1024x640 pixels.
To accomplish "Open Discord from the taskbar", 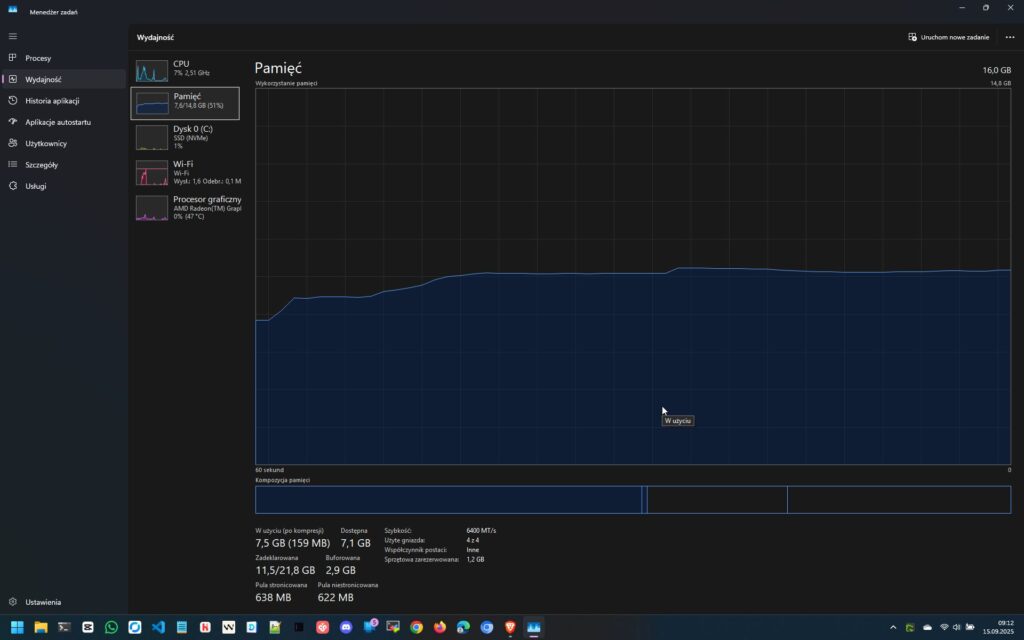I will pos(346,627).
